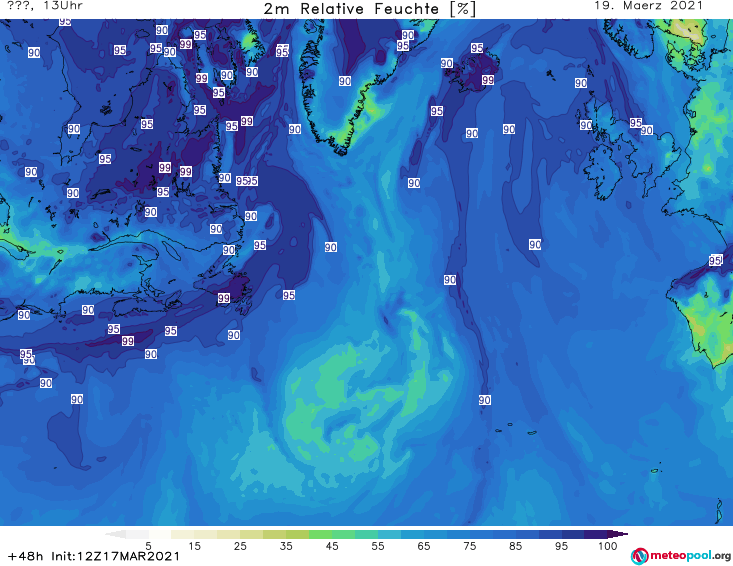Select the '+48h Init:12Z17MAR2021' forecast label
The image size is (733, 566).
point(93,556)
